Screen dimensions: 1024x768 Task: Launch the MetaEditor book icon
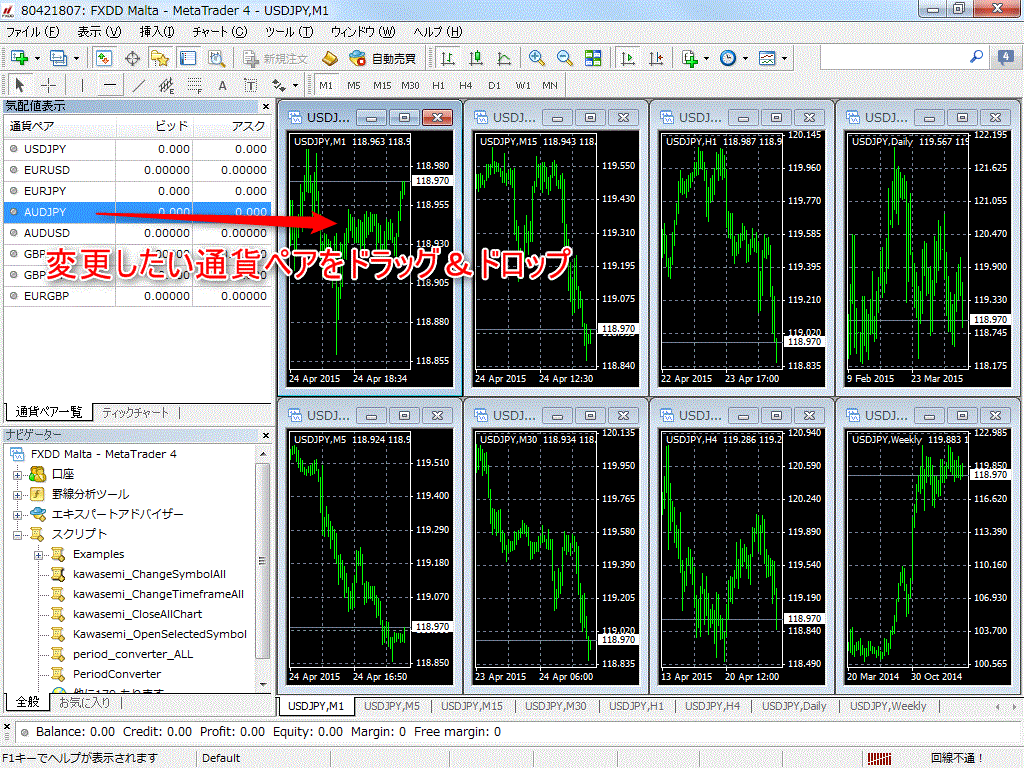(x=330, y=58)
